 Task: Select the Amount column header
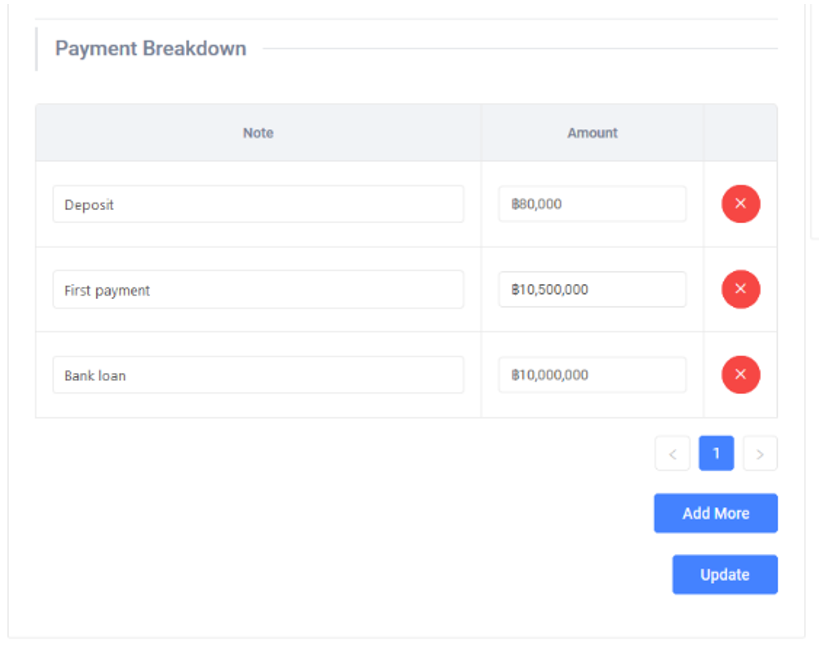592,133
